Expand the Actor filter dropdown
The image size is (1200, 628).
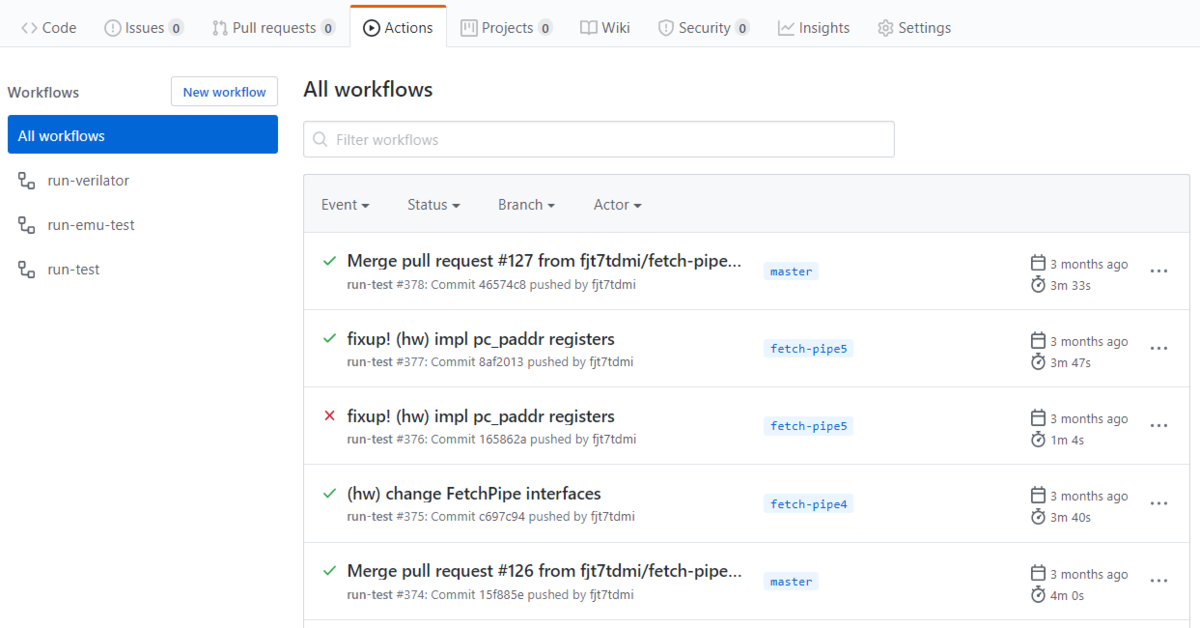pos(618,205)
